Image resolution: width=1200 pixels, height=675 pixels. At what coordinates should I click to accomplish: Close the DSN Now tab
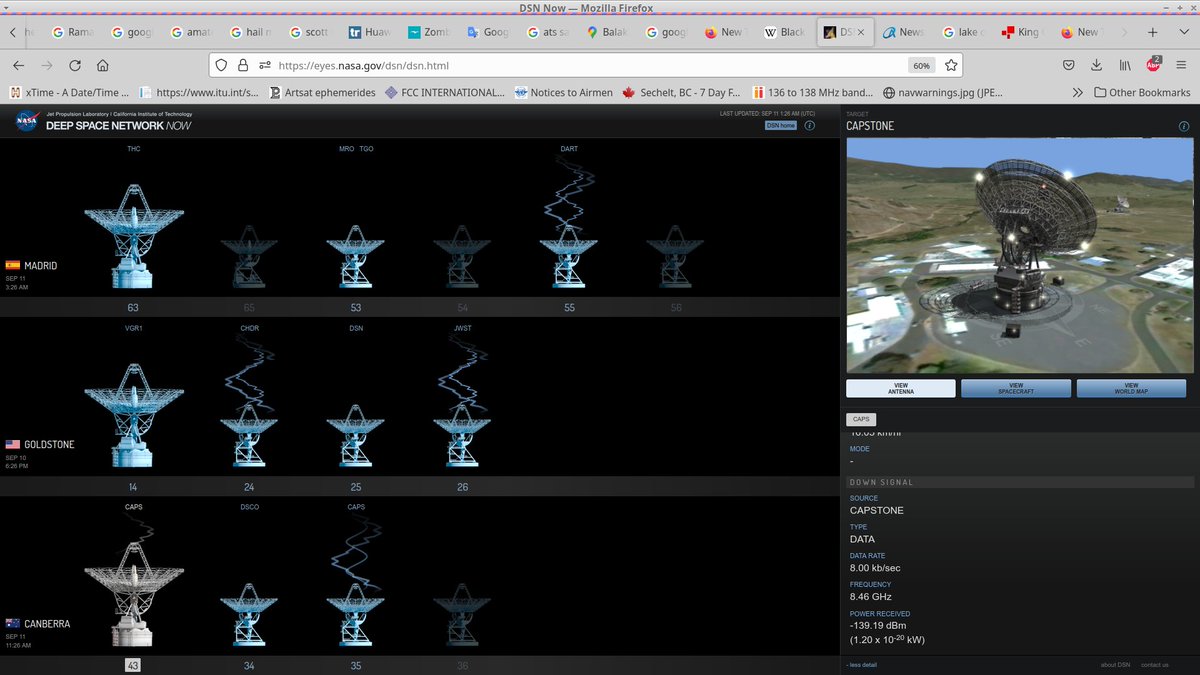pos(862,32)
